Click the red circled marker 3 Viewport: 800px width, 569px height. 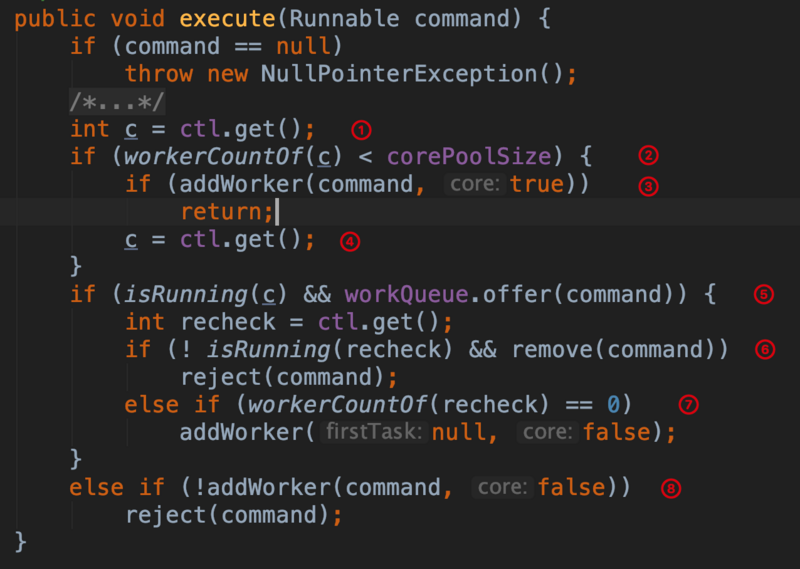tap(648, 185)
